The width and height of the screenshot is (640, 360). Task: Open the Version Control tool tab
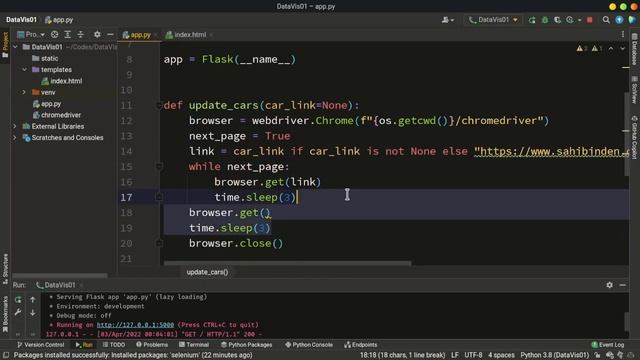[40, 345]
